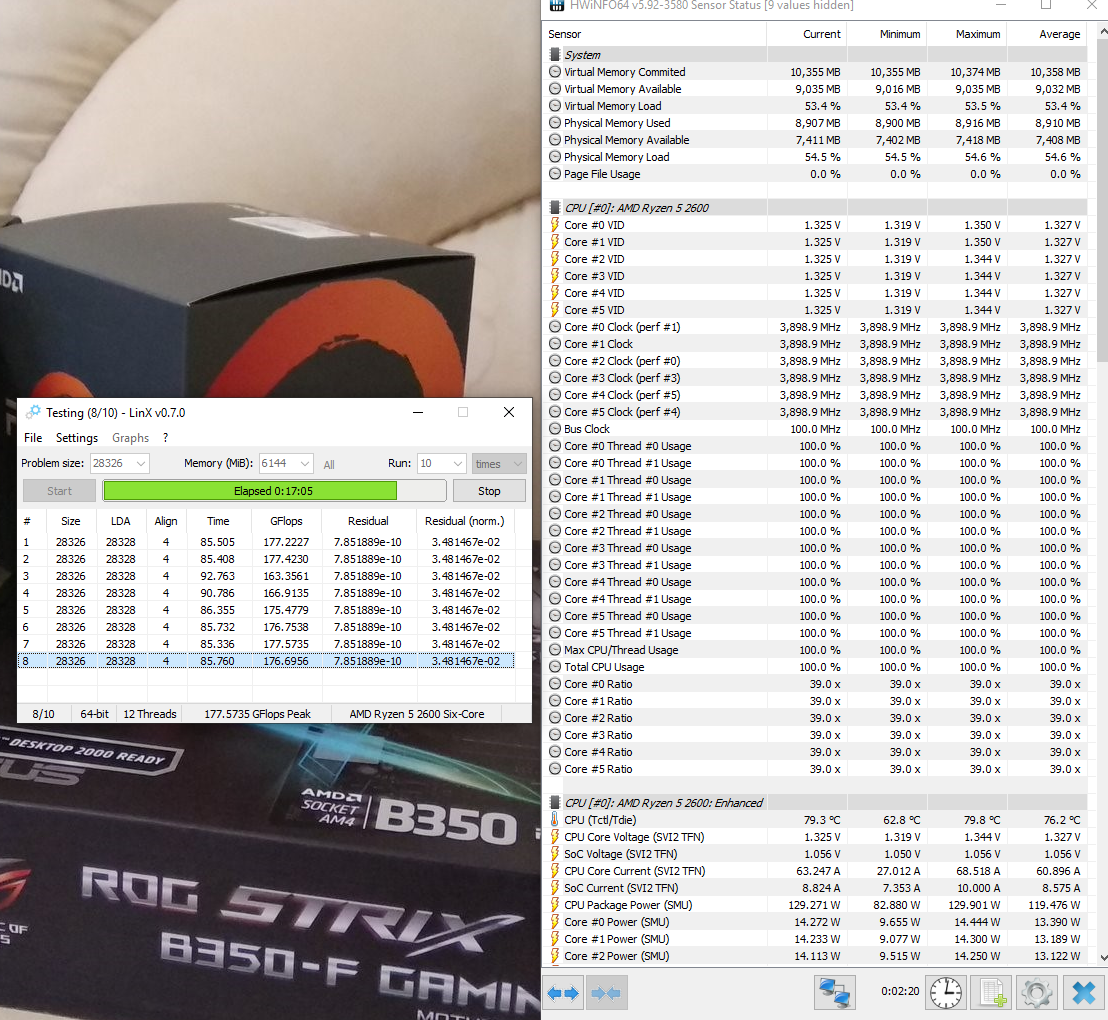The image size is (1108, 1020).
Task: Click the 0:02:20 elapsed timer in HWiNFO
Action: (x=900, y=991)
